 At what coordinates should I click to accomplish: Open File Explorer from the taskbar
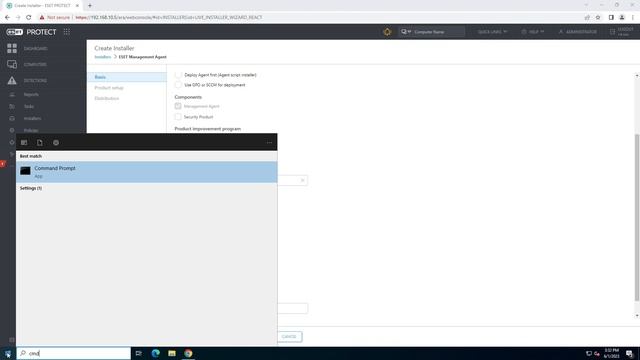(172, 353)
